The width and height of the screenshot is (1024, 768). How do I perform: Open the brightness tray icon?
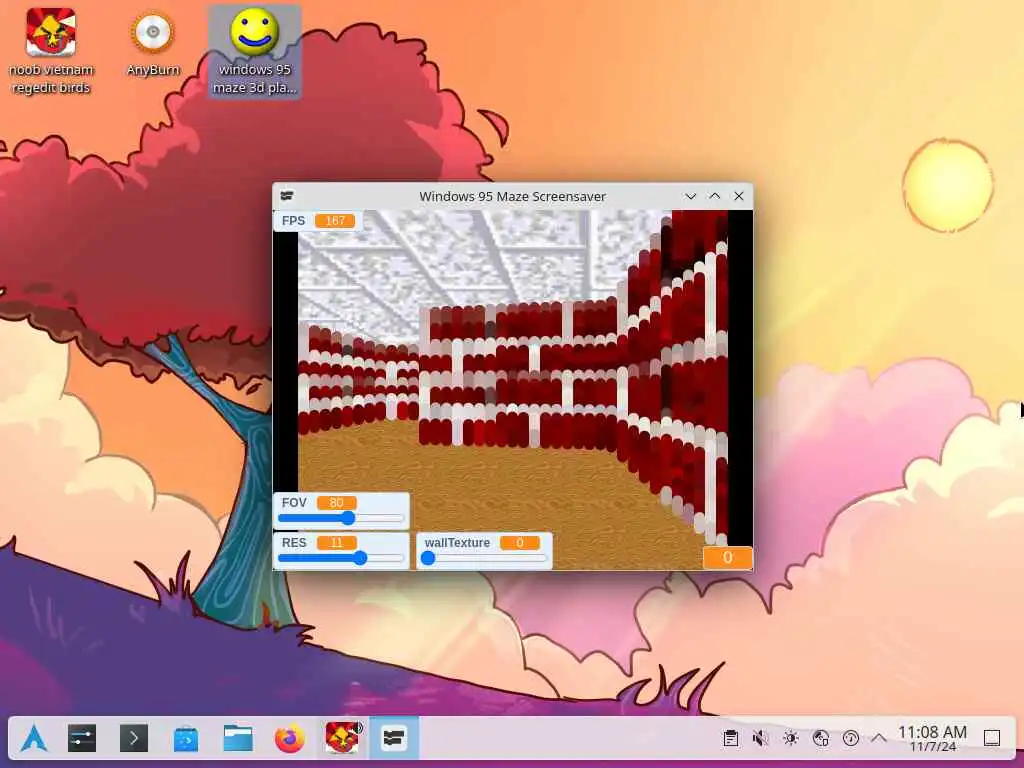coord(790,738)
